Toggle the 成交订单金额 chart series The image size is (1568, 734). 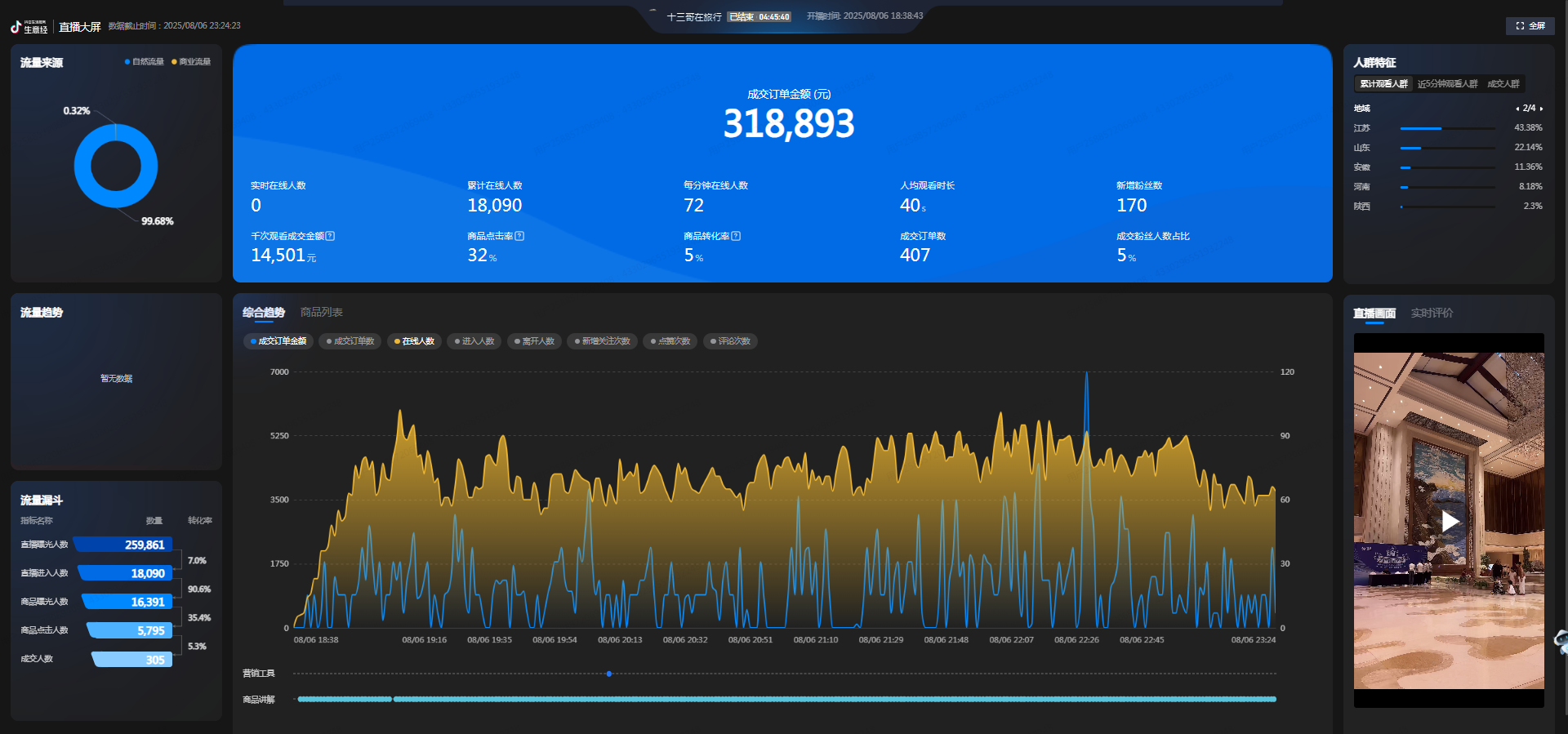(278, 341)
